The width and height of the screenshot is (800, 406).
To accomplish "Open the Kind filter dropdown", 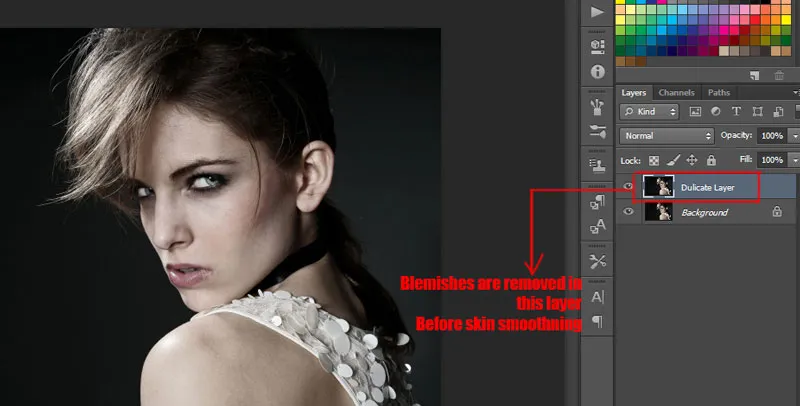I will (649, 111).
